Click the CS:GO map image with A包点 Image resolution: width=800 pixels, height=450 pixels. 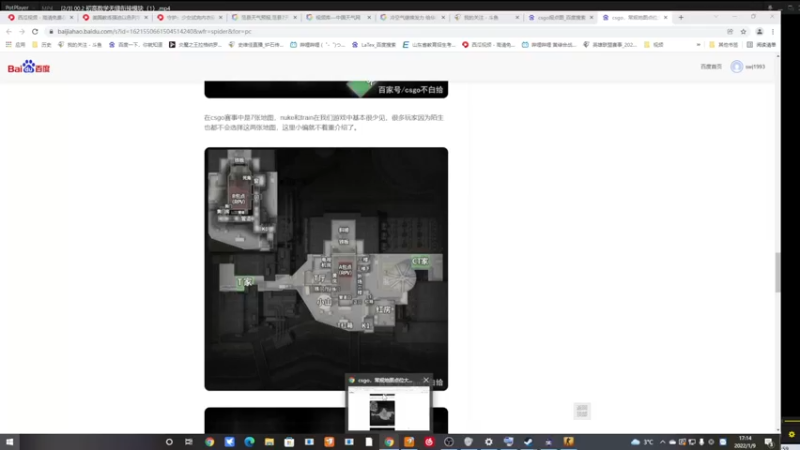[x=326, y=269]
